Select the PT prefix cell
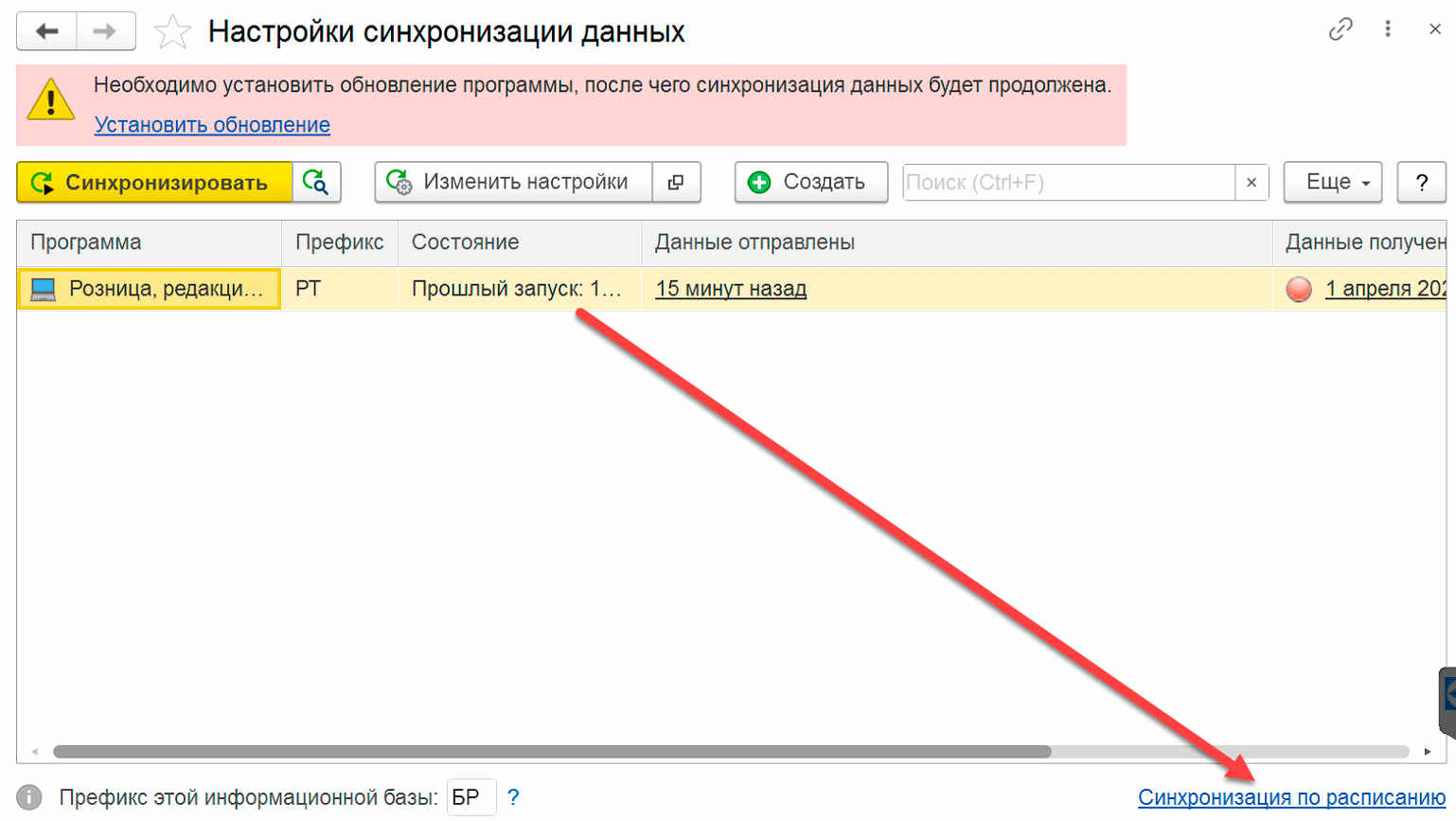 tap(340, 289)
